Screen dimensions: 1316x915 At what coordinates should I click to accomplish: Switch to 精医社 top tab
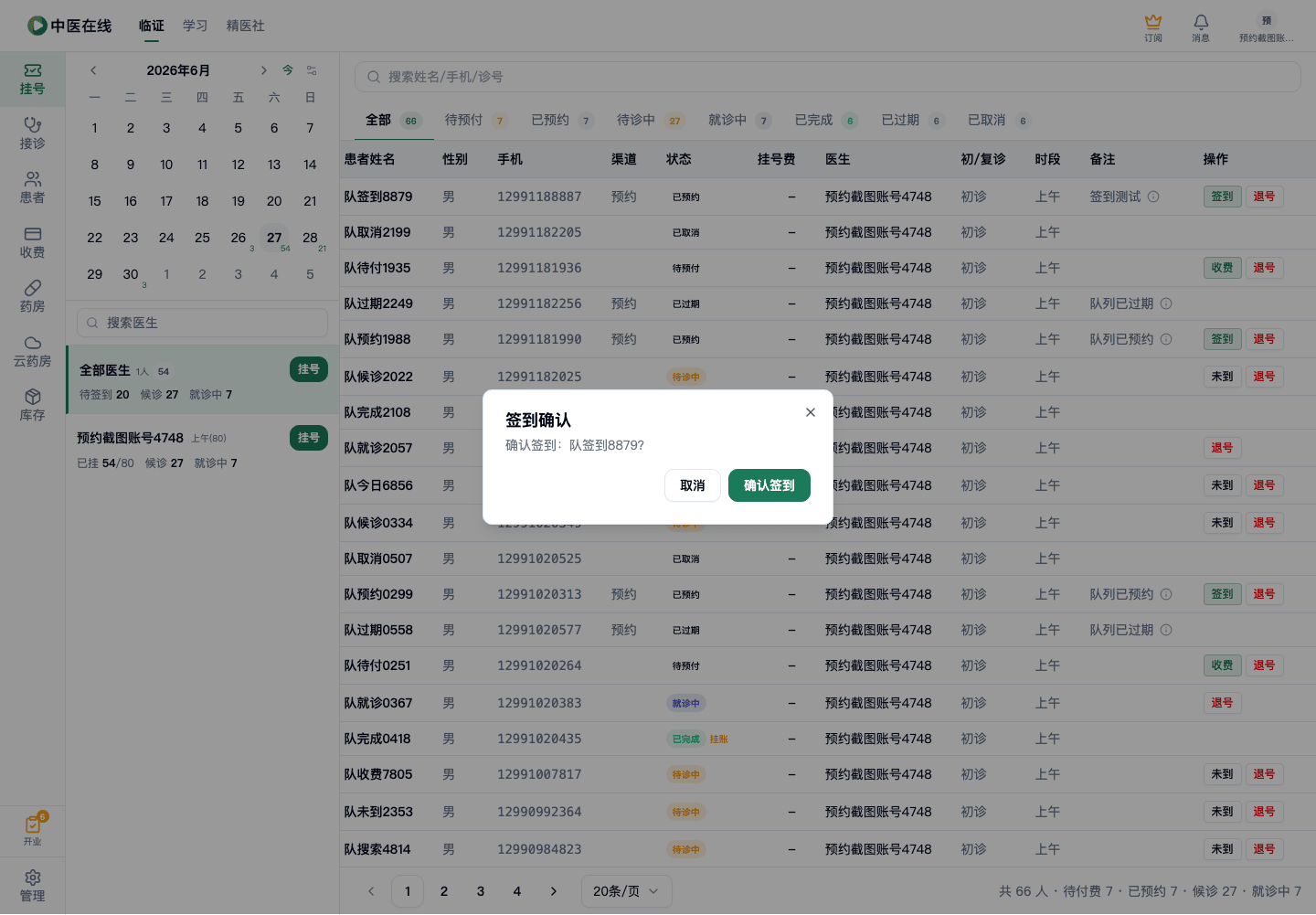(x=246, y=26)
